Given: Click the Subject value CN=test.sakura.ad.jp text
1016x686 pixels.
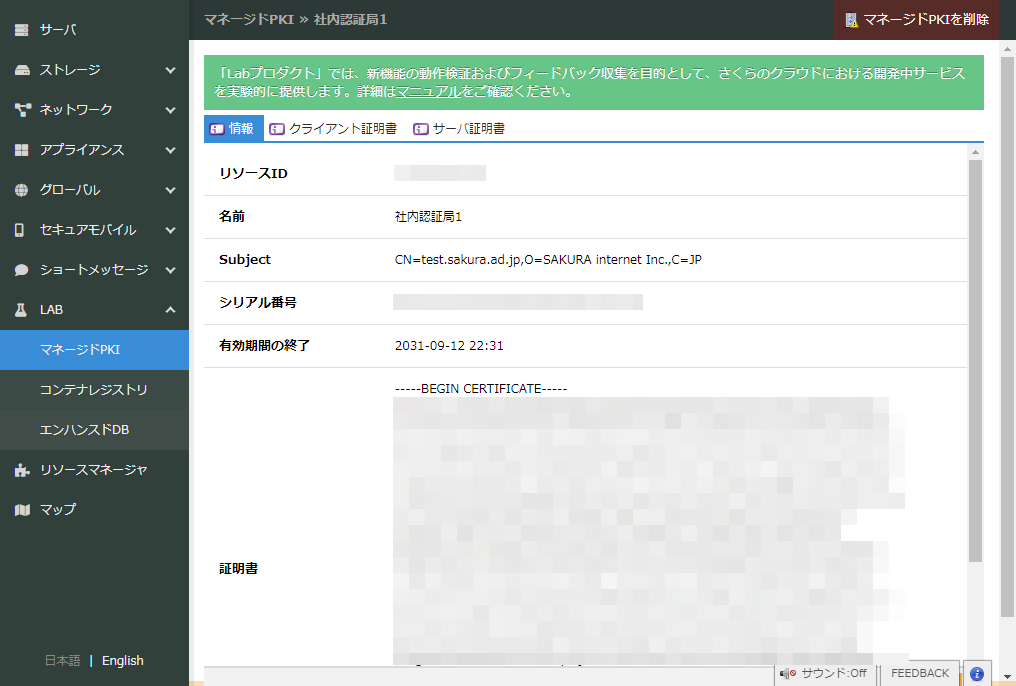Looking at the screenshot, I should [x=548, y=260].
